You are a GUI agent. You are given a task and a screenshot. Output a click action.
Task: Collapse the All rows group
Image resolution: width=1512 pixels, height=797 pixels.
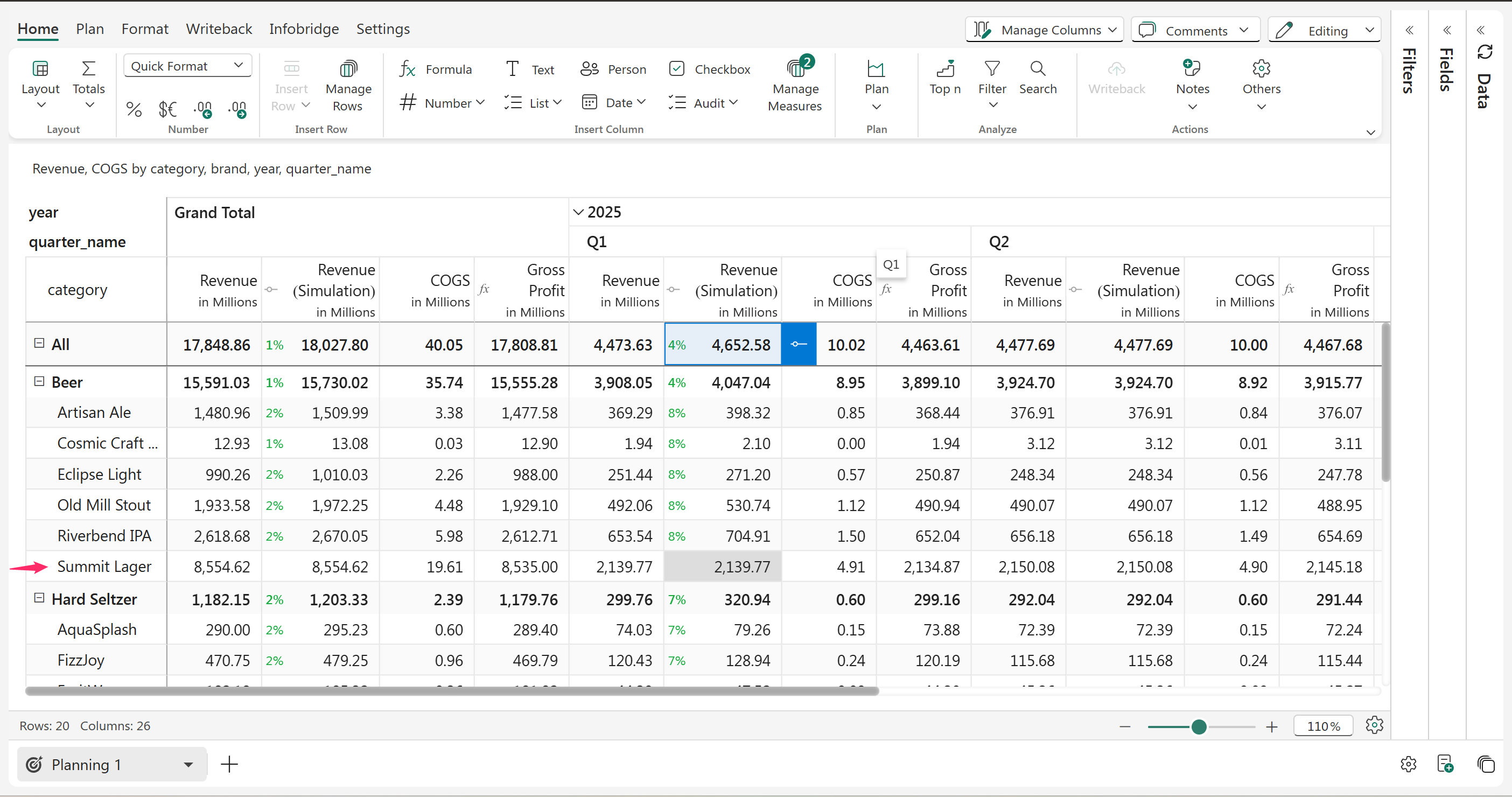pyautogui.click(x=39, y=344)
